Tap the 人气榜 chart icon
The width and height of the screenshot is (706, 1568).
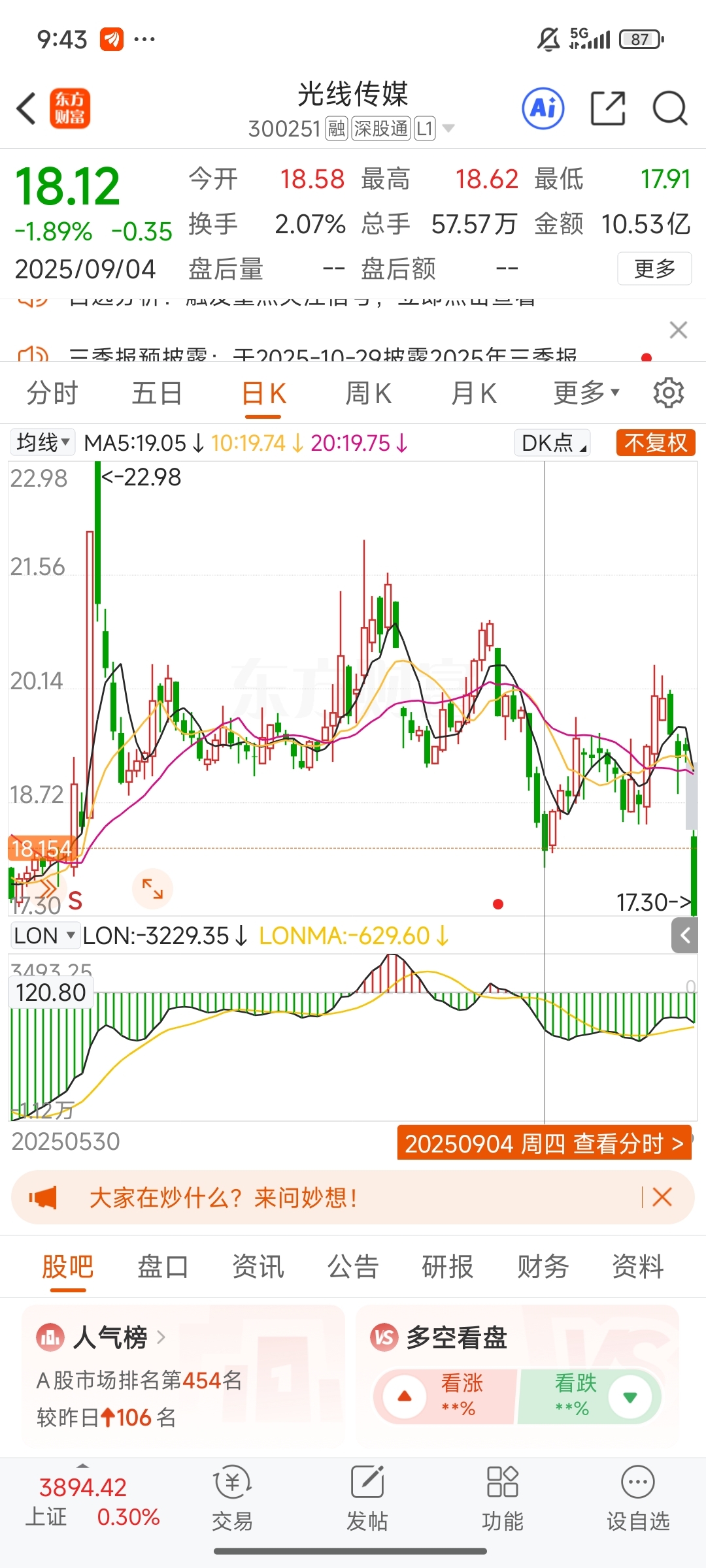[x=50, y=1338]
